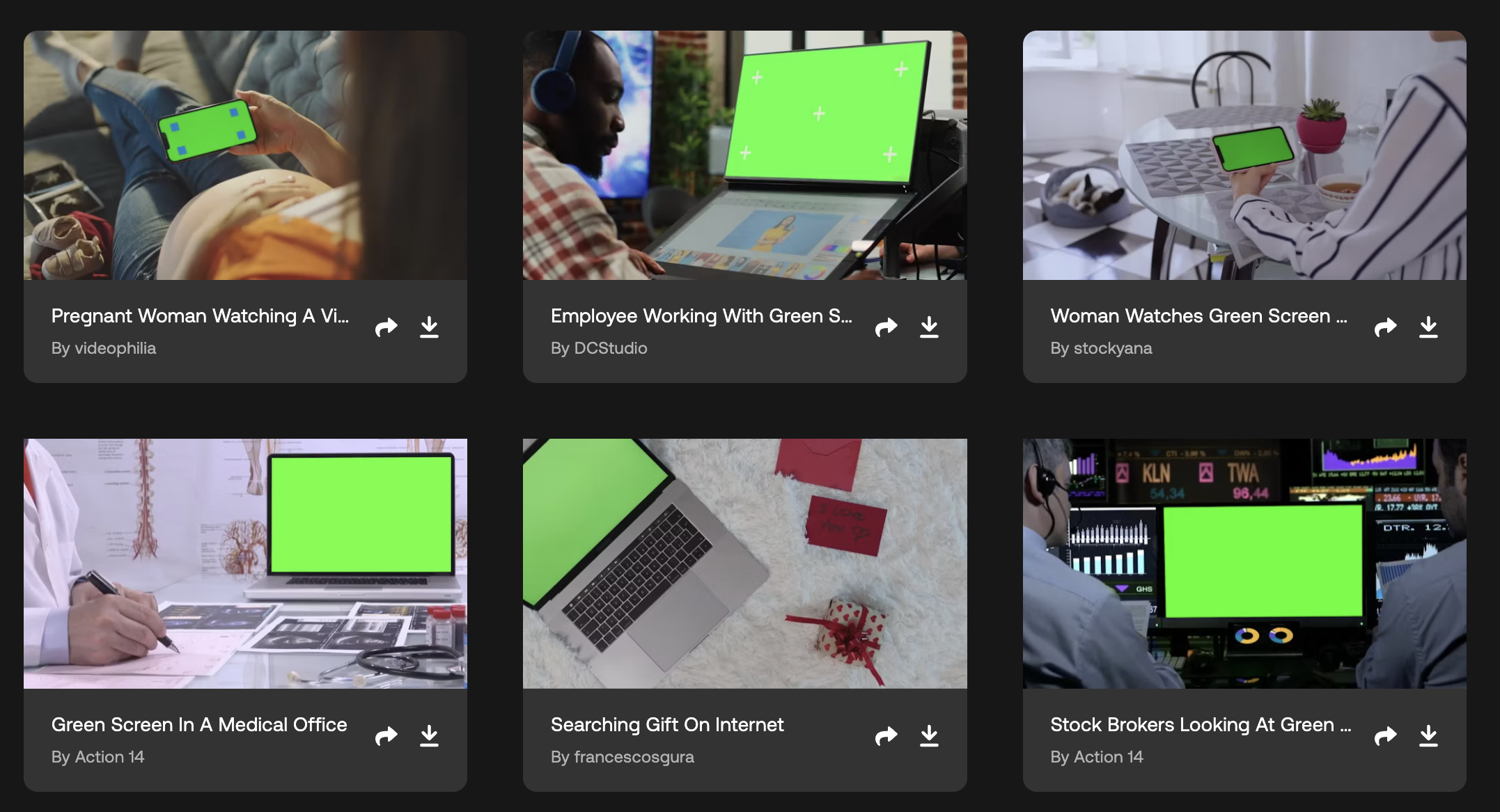Open the employee with headphones thumbnail

click(744, 155)
